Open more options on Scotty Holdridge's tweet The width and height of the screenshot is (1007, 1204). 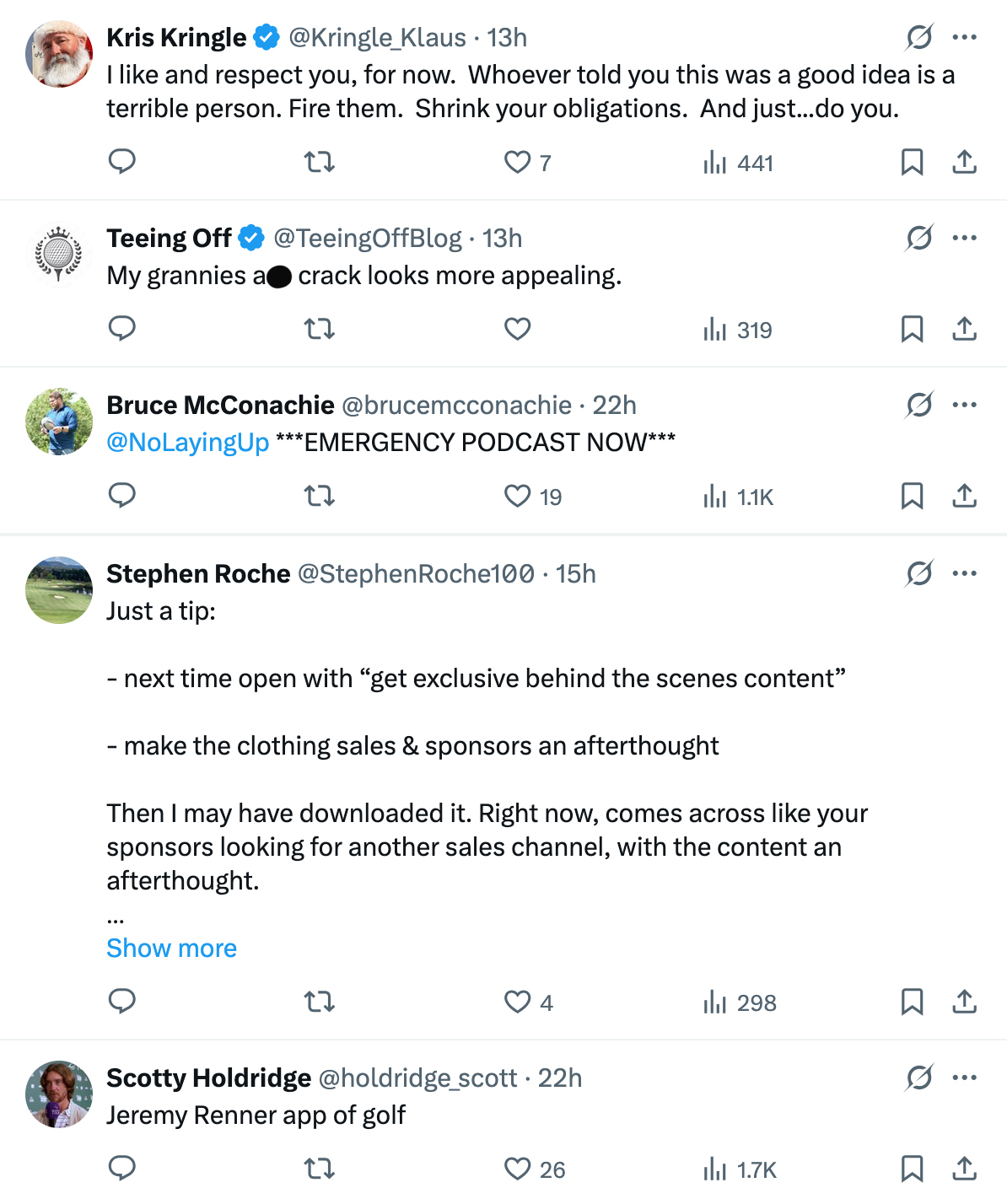(x=964, y=1078)
